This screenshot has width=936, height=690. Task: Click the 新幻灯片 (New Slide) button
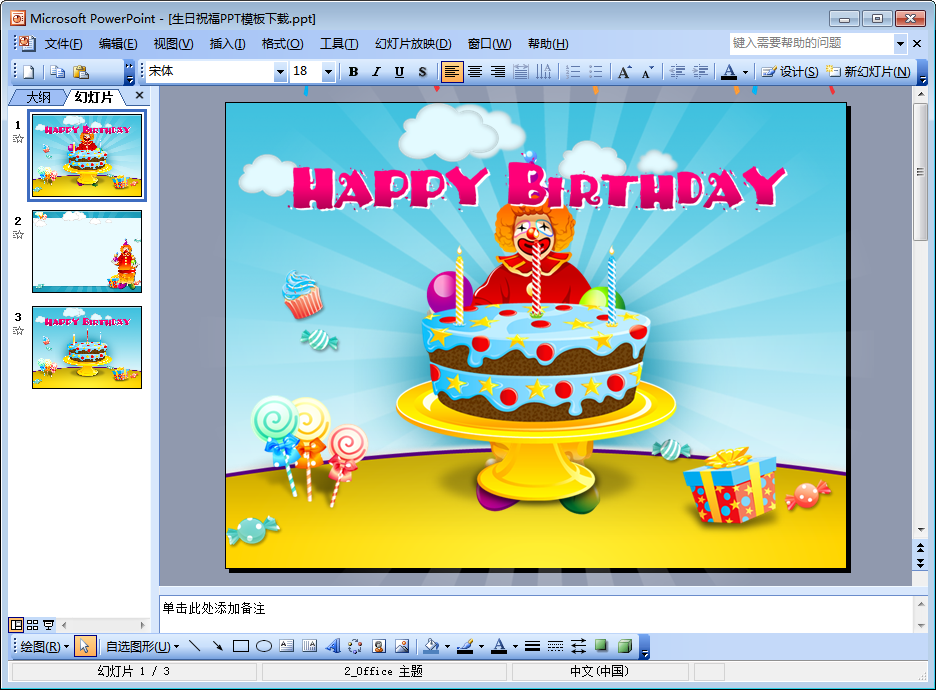point(867,72)
